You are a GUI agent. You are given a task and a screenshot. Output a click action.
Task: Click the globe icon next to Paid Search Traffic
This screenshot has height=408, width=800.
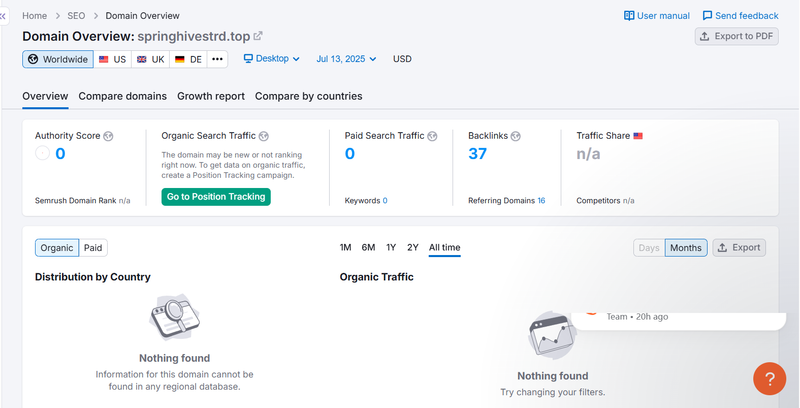(x=432, y=136)
